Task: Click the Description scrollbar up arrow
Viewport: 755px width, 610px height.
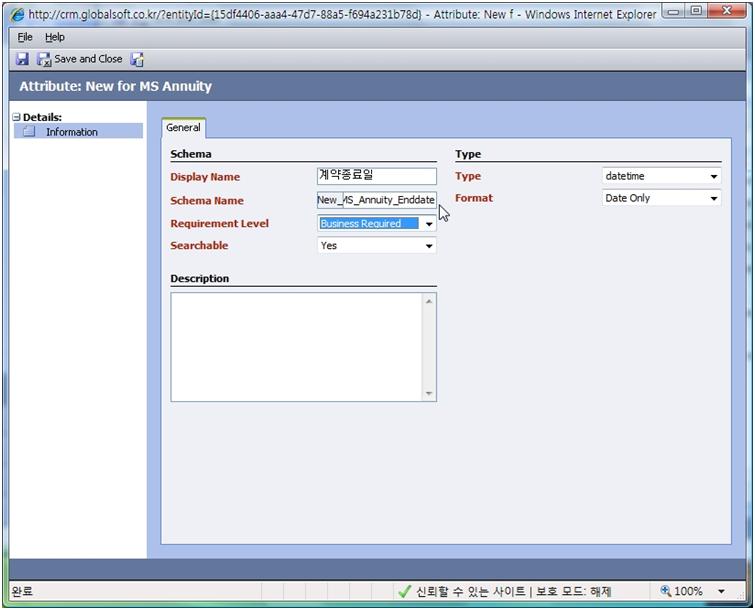Action: pos(429,301)
